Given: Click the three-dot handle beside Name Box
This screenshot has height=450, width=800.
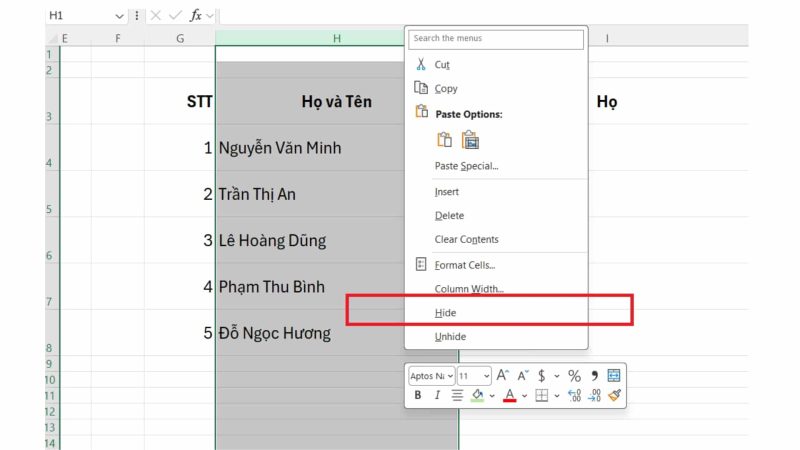Looking at the screenshot, I should 137,16.
